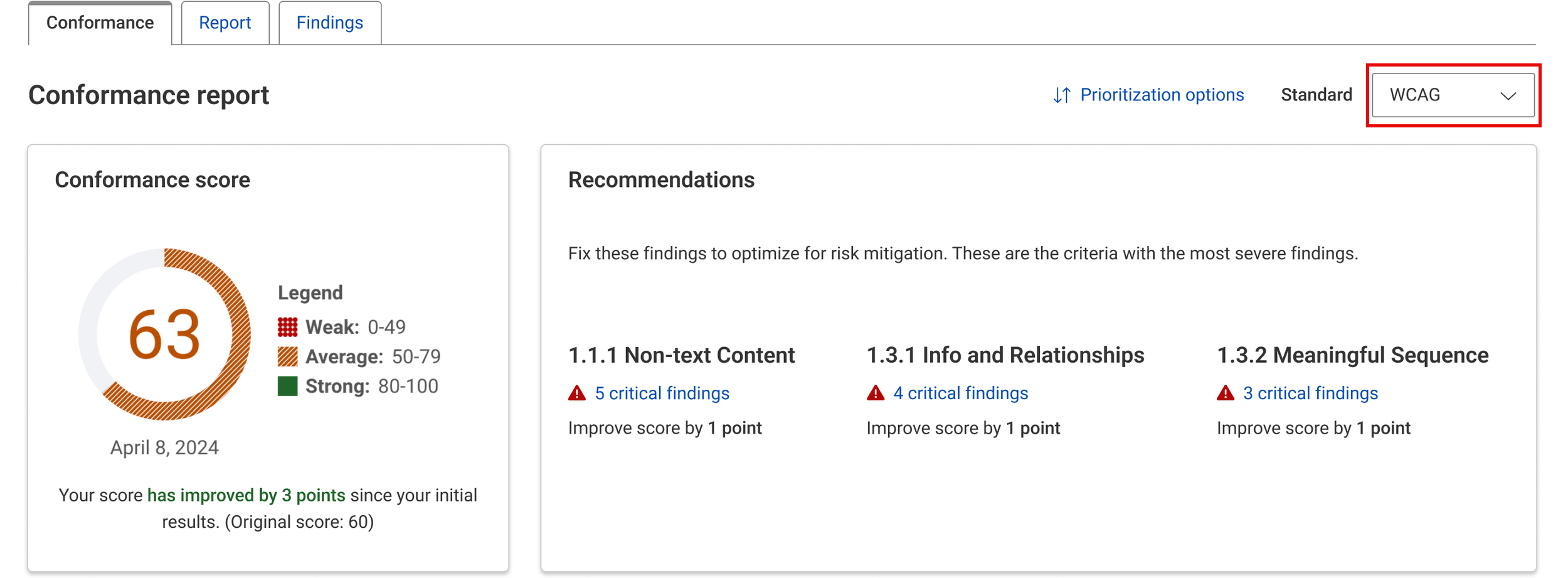1568x578 pixels.
Task: Click the Conformance score card title
Action: 152,180
